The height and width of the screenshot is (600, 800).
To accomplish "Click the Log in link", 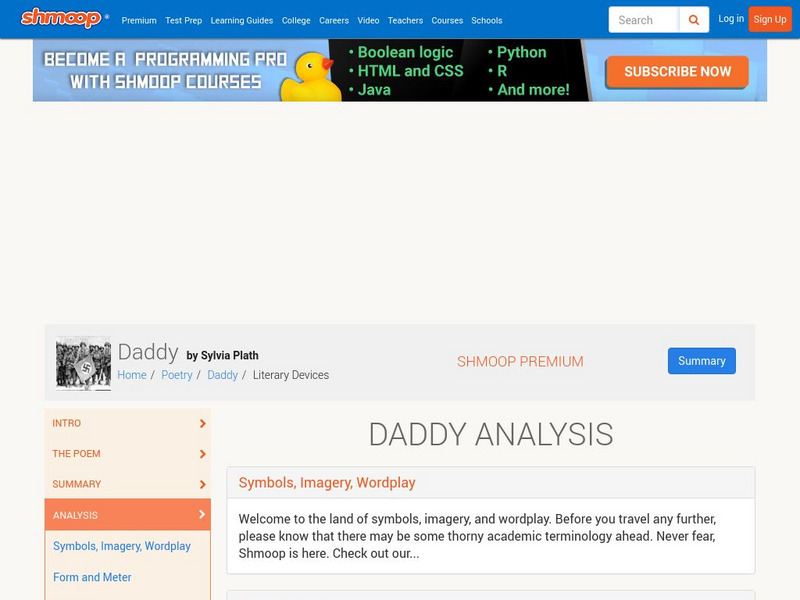I will pyautogui.click(x=731, y=19).
